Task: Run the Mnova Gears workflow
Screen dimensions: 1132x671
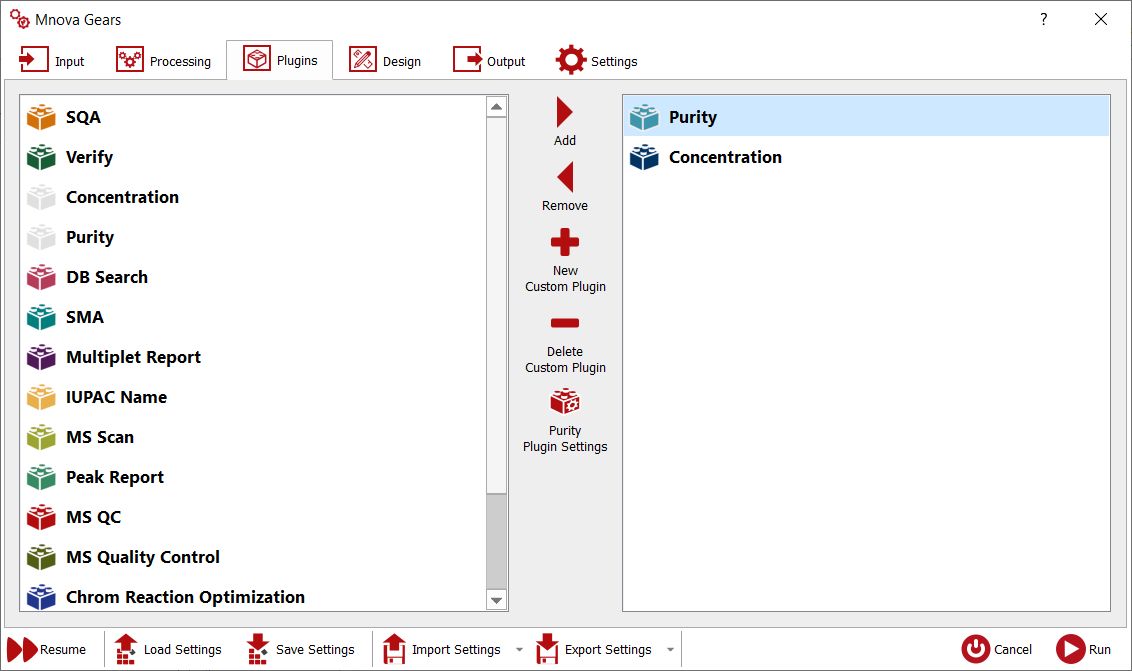Action: [x=1084, y=649]
